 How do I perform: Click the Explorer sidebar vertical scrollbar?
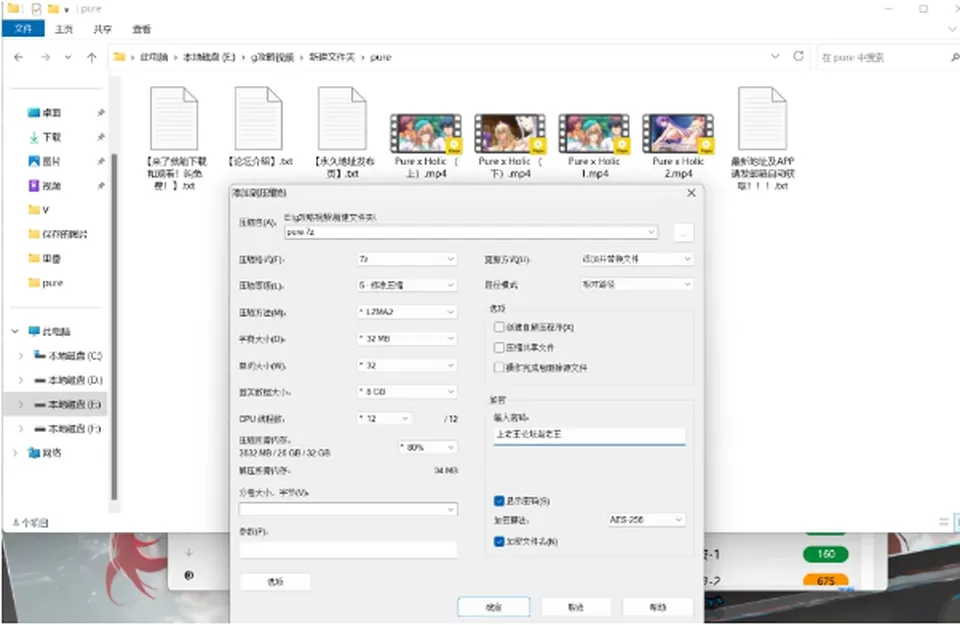pyautogui.click(x=113, y=326)
